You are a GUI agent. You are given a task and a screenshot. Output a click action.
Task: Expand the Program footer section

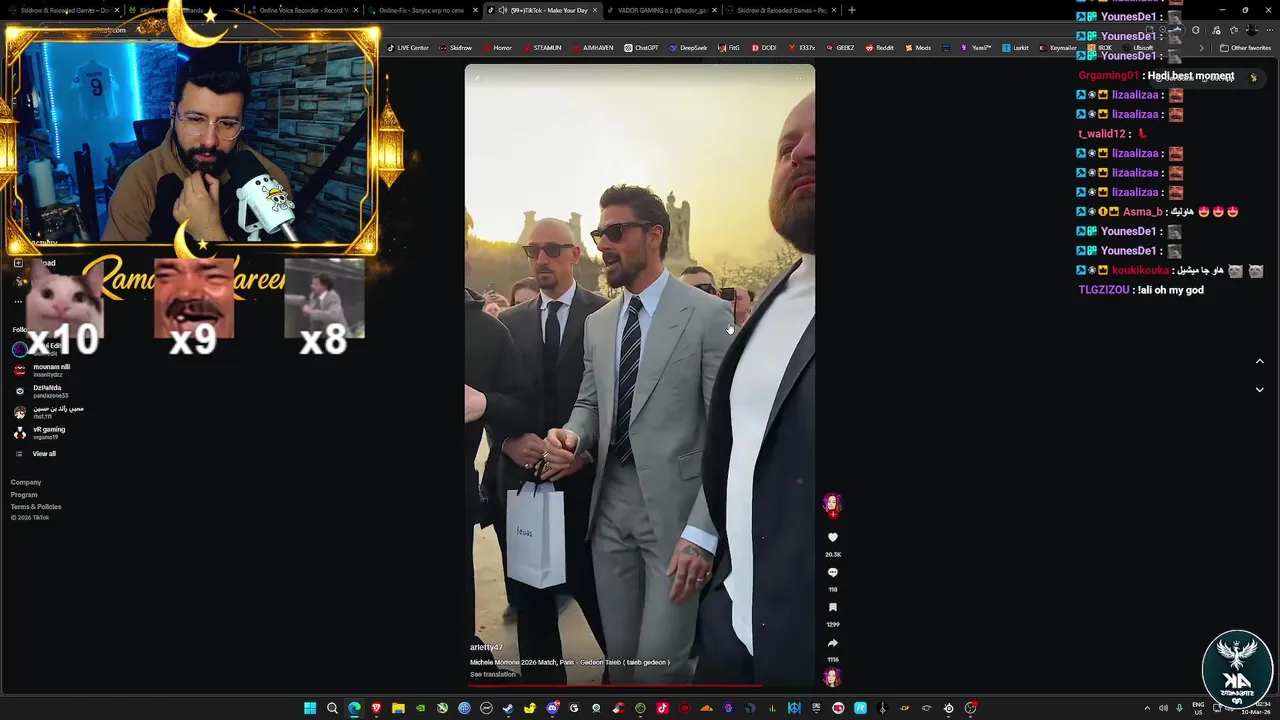pyautogui.click(x=24, y=494)
